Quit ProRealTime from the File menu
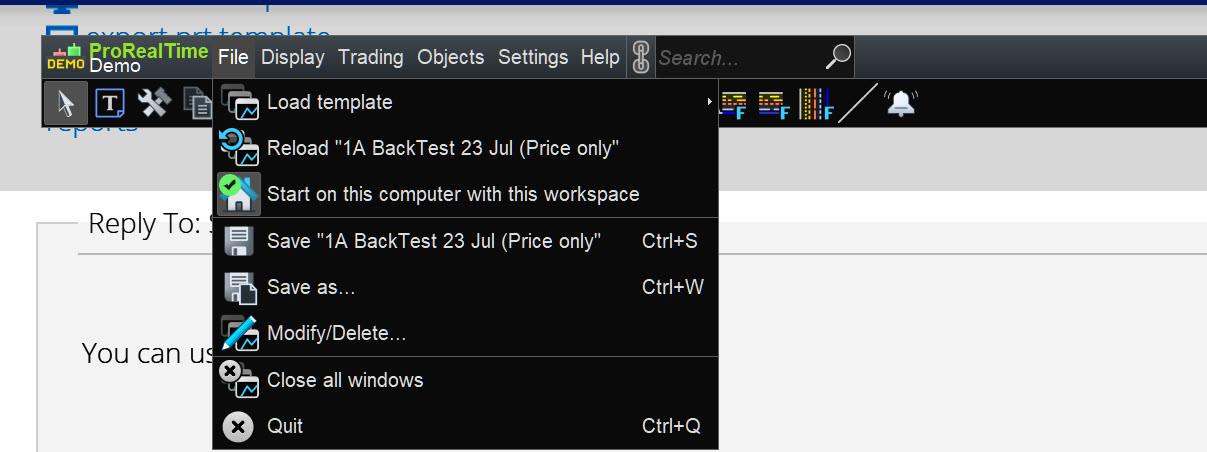The height and width of the screenshot is (452, 1207). click(x=285, y=426)
